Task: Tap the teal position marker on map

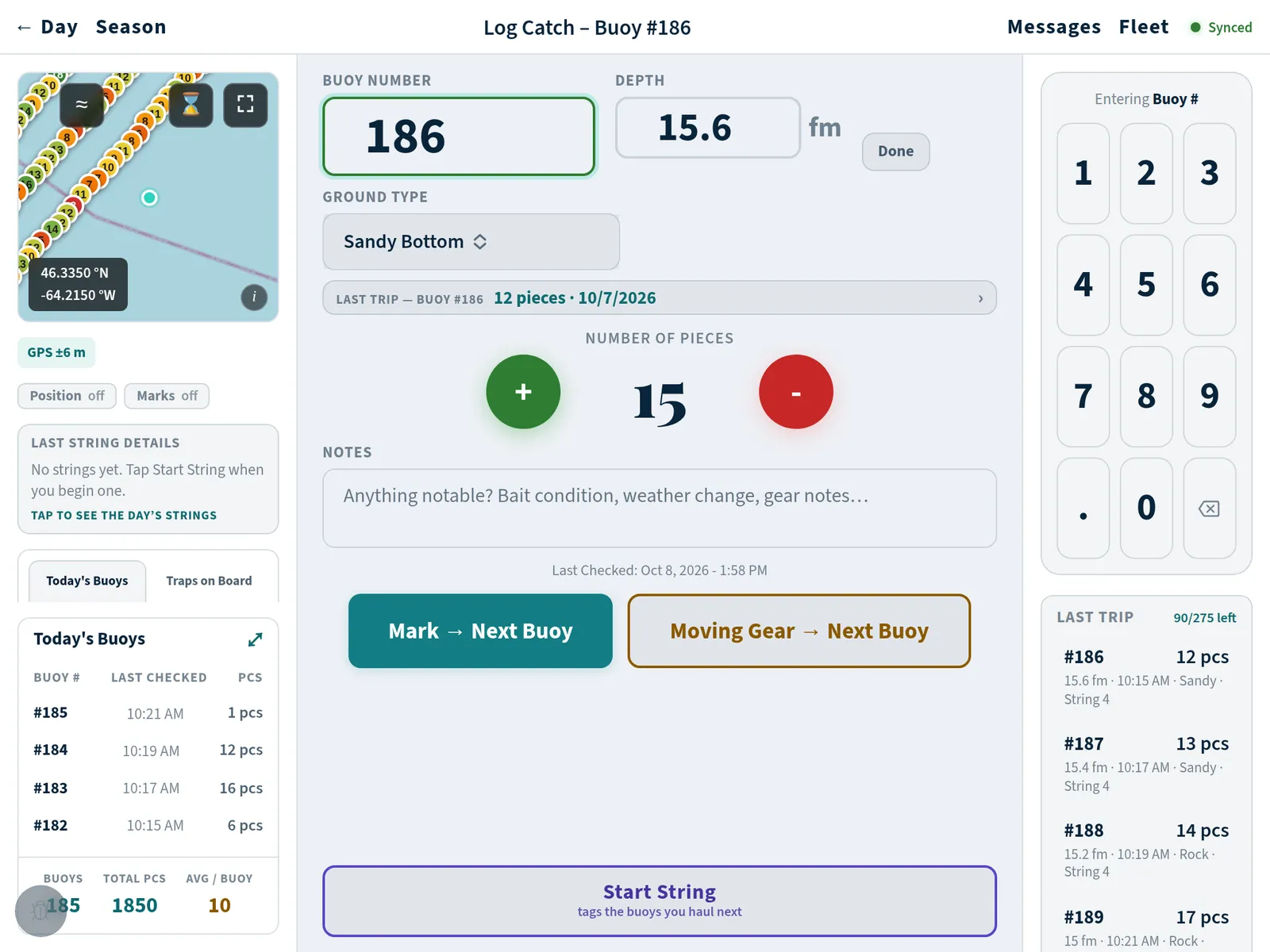Action: [x=149, y=198]
